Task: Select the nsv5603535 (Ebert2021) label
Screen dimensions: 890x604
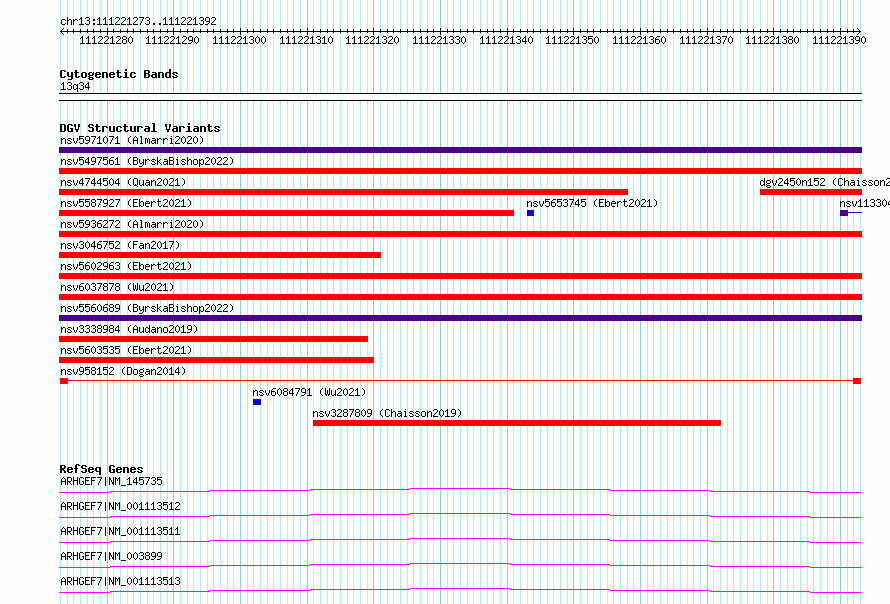Action: pyautogui.click(x=126, y=350)
